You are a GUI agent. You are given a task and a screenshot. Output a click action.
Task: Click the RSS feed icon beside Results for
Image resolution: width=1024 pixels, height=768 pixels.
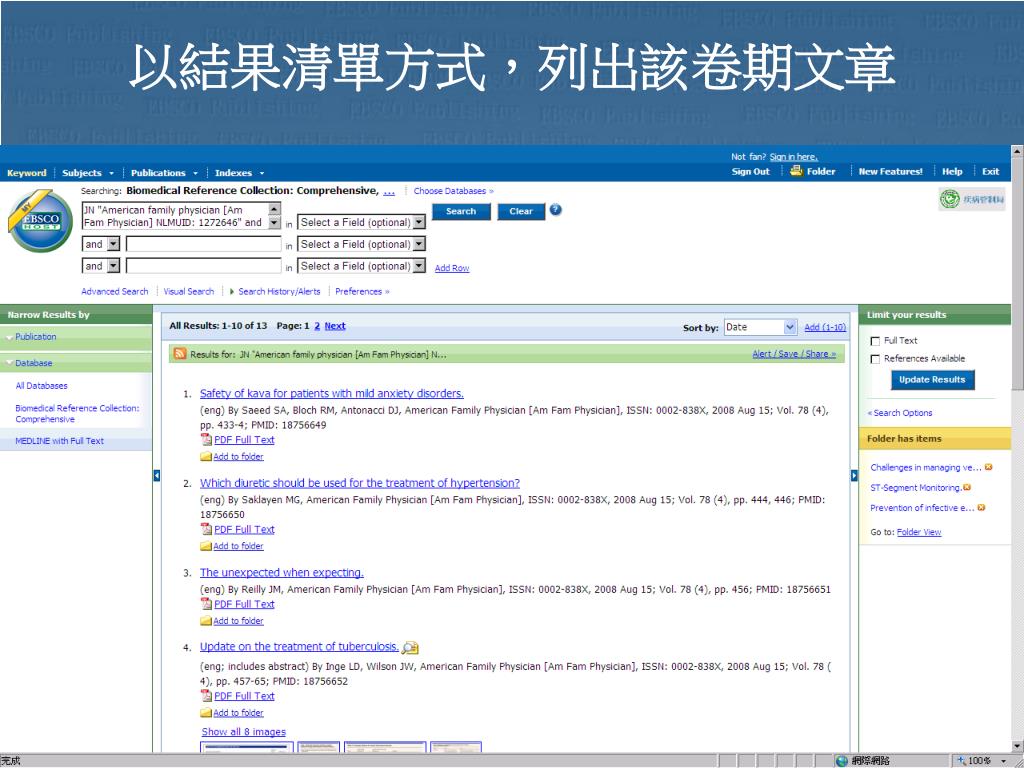click(x=180, y=354)
